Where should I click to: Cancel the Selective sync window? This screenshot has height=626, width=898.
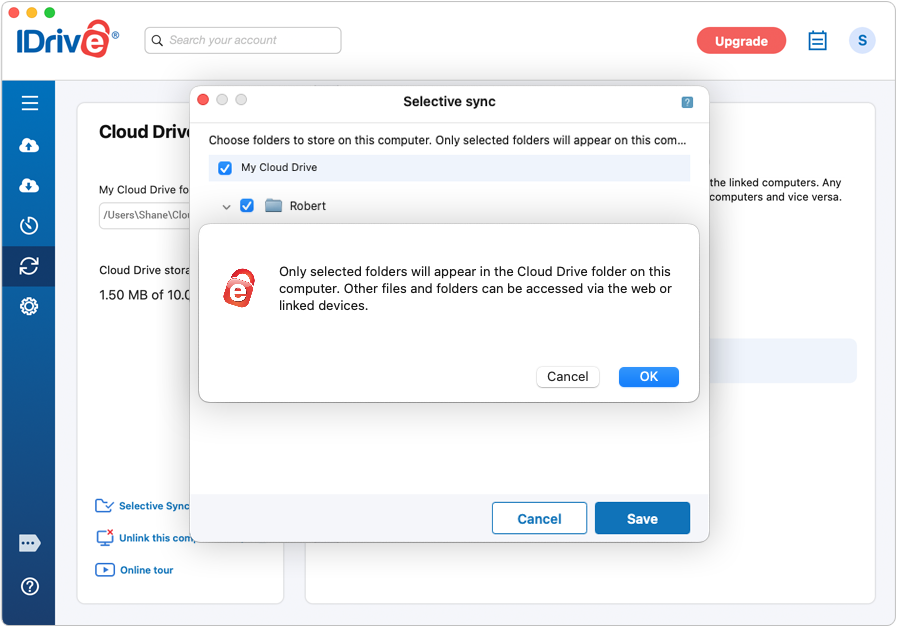click(539, 518)
